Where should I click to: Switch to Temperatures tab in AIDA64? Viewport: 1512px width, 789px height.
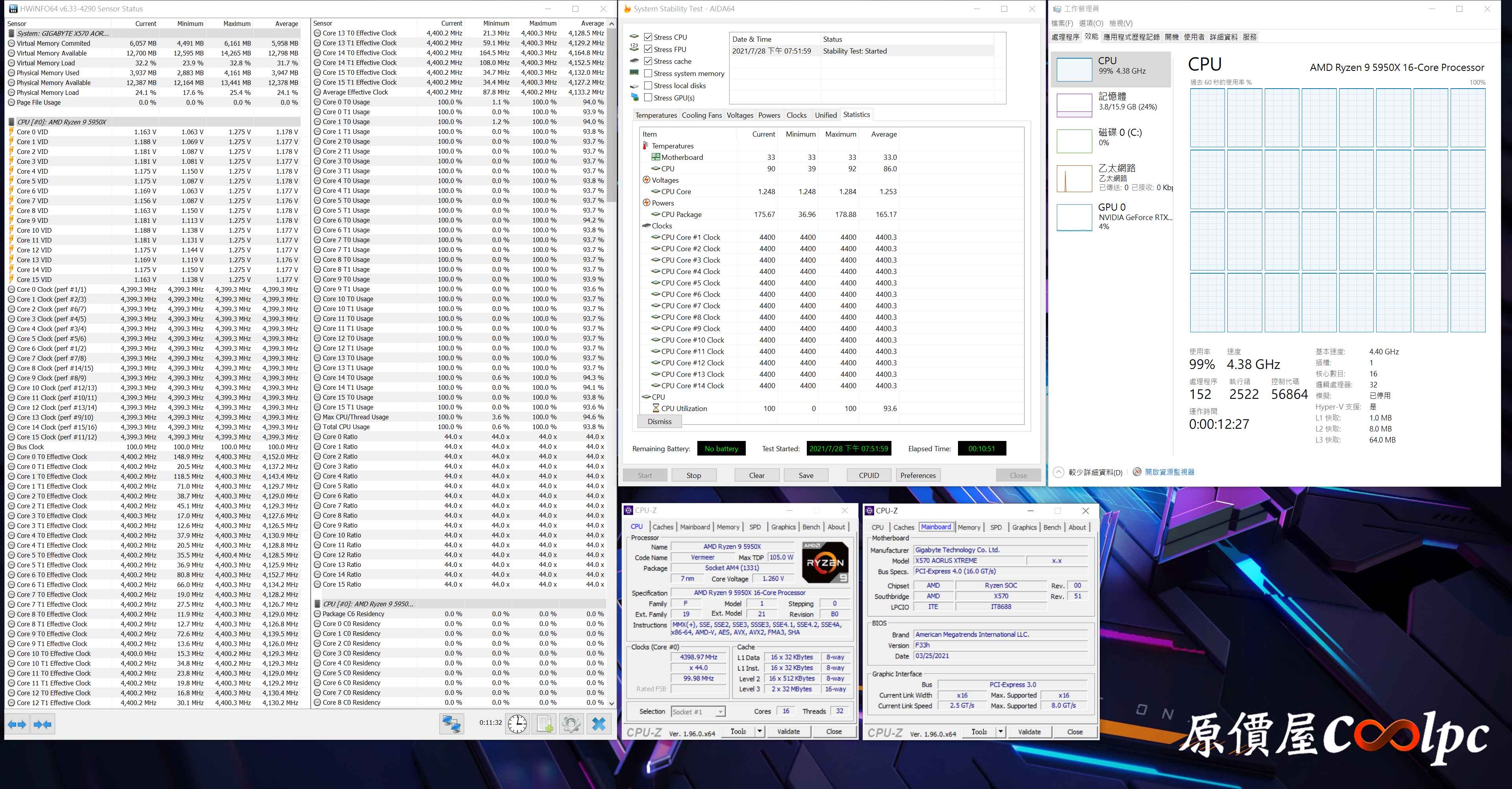click(656, 115)
